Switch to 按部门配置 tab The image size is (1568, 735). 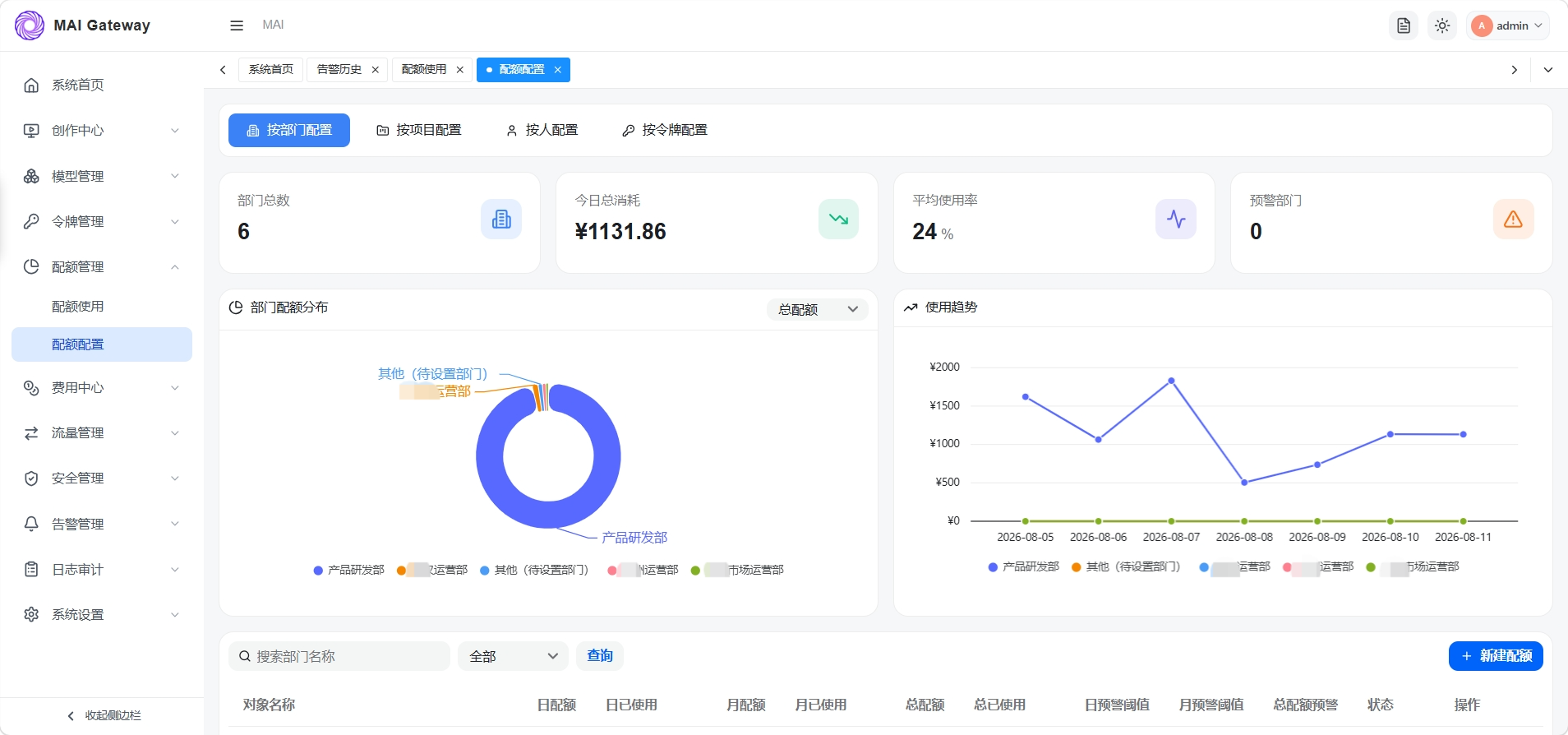pos(289,130)
